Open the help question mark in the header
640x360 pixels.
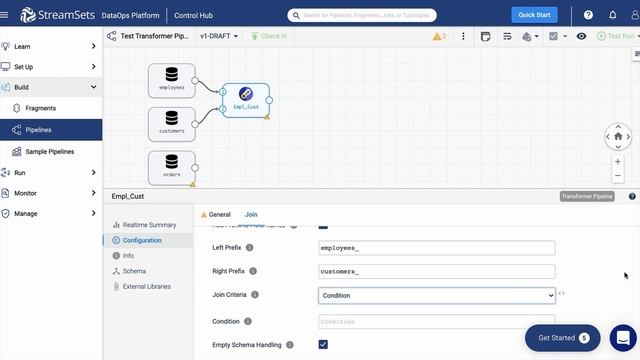point(588,15)
